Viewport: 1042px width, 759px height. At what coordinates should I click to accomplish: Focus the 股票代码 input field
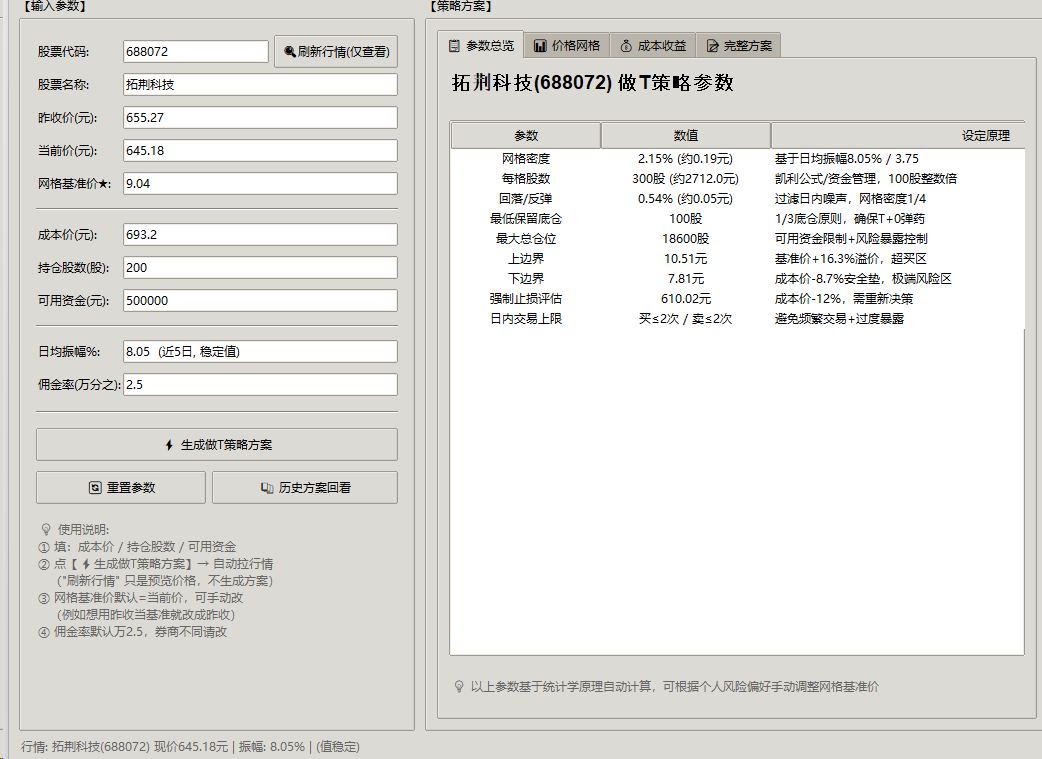[196, 52]
